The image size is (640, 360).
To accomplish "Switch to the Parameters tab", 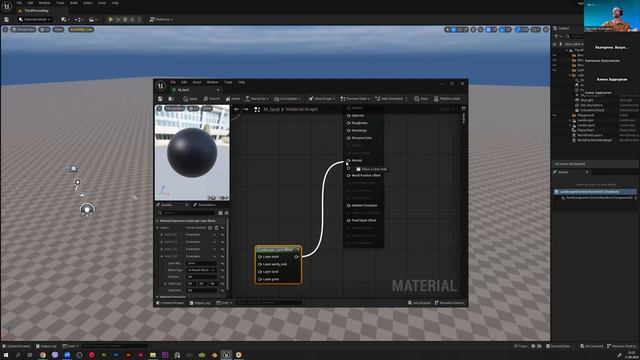I will tap(204, 205).
